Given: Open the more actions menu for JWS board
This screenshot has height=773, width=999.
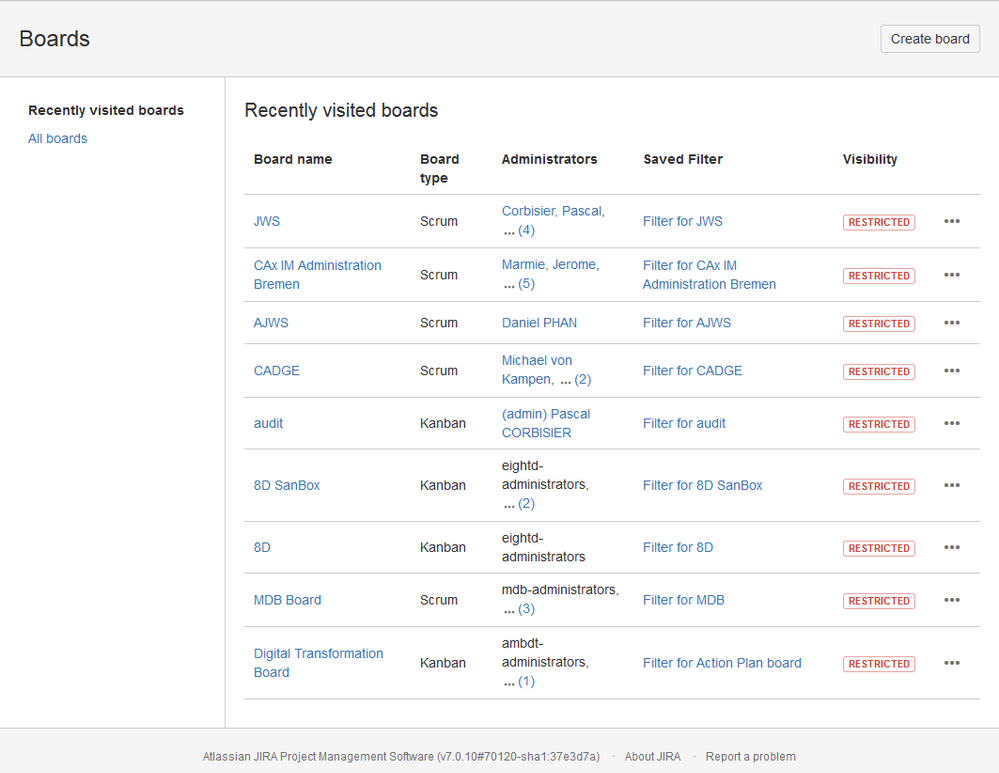Looking at the screenshot, I should click(951, 221).
